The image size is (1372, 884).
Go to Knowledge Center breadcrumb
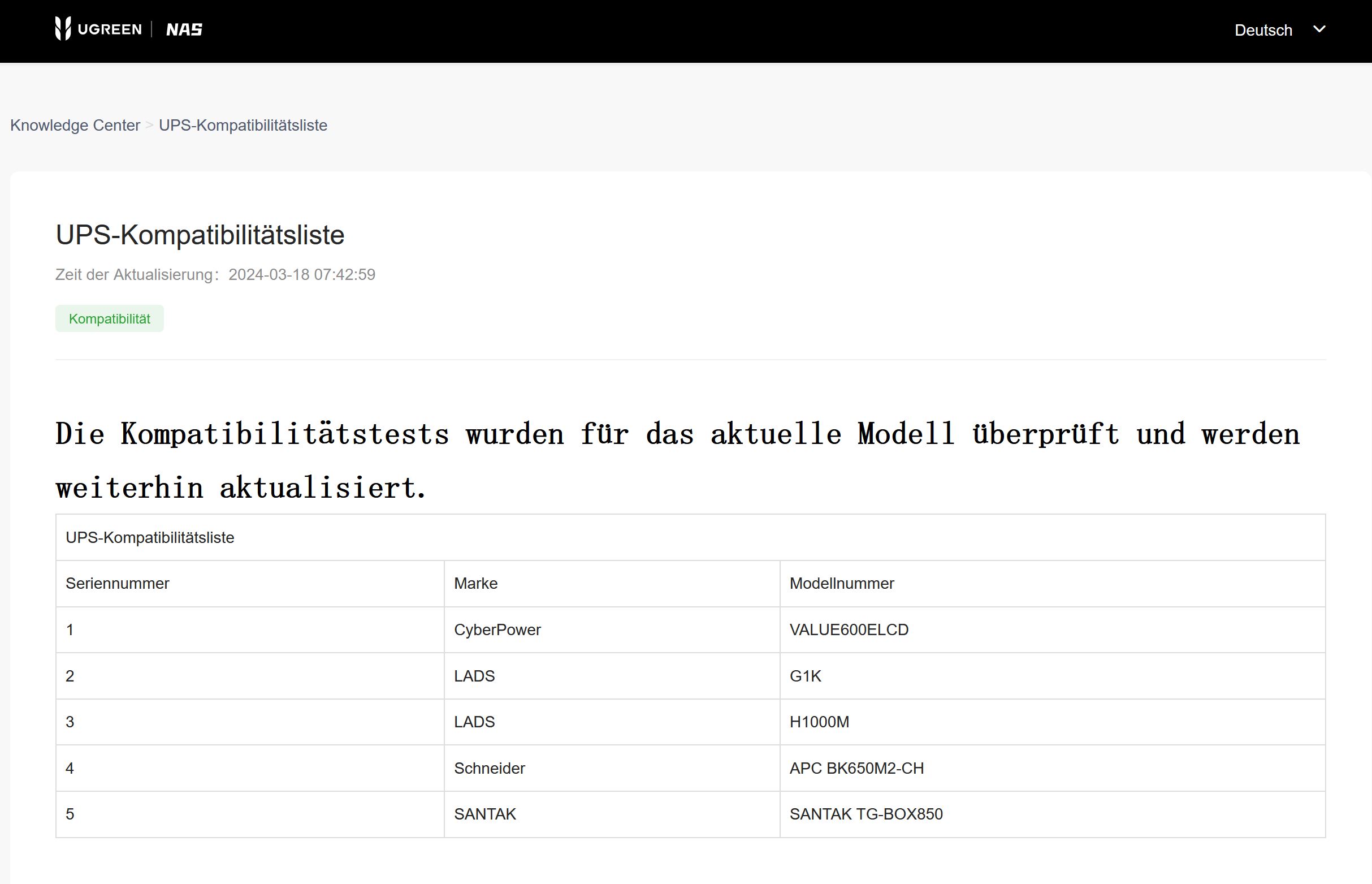(x=75, y=125)
